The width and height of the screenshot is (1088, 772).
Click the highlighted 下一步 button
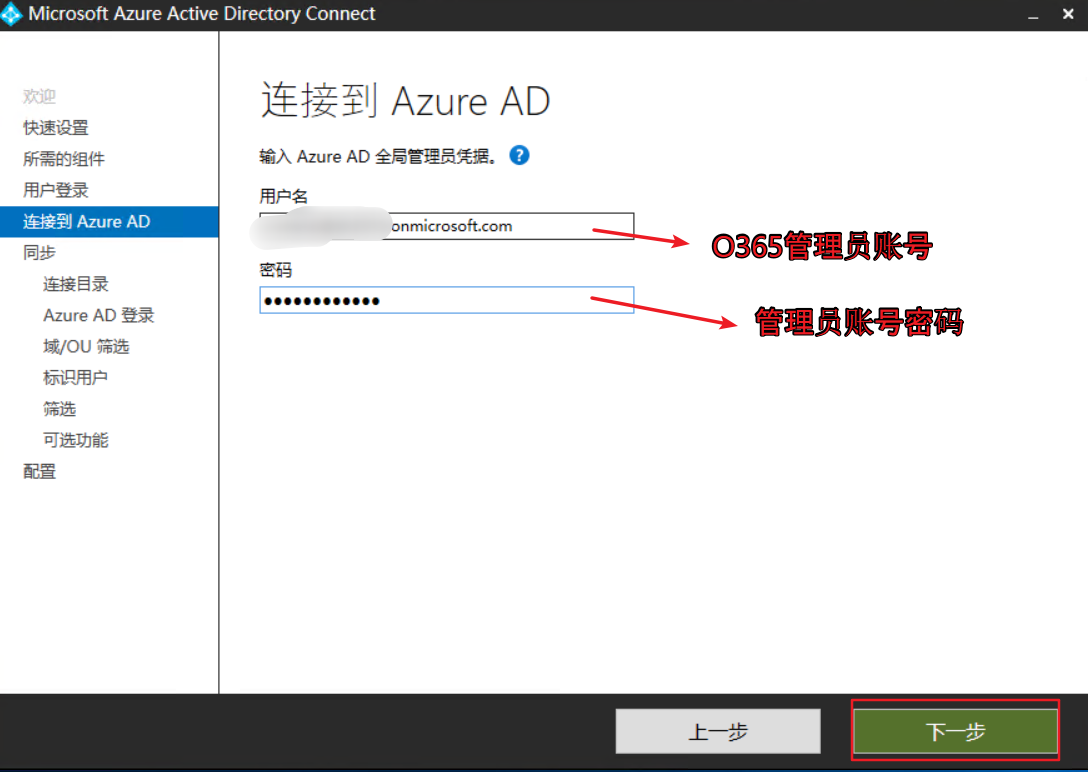954,731
